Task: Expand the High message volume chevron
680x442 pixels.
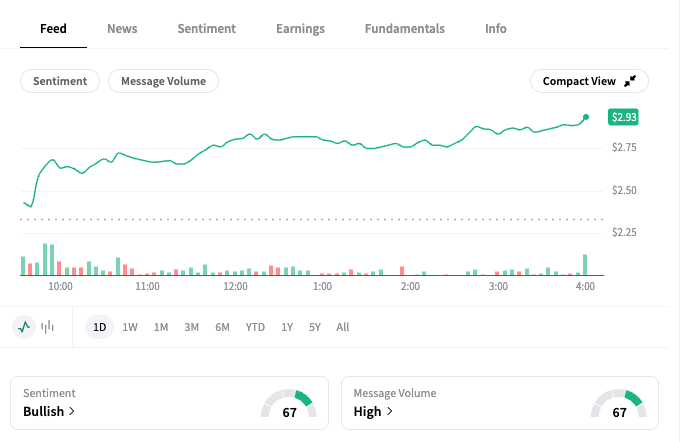Action: coord(389,411)
